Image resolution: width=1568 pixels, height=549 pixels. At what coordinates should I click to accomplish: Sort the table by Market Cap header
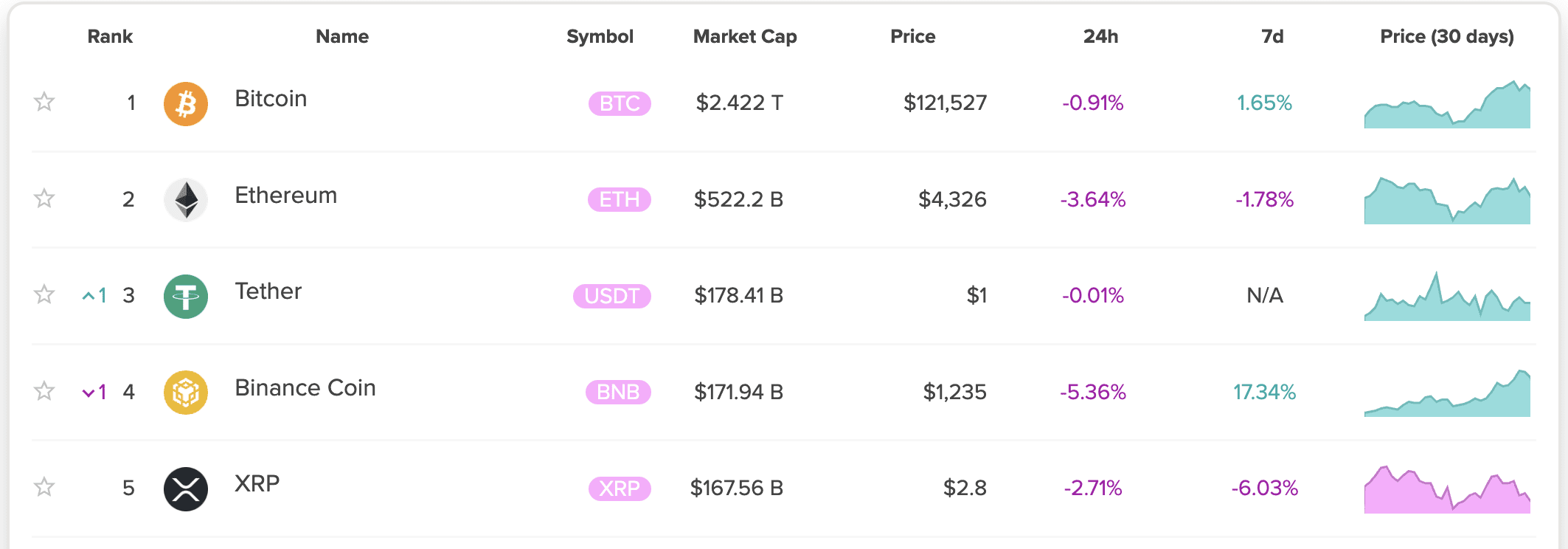pos(745,37)
